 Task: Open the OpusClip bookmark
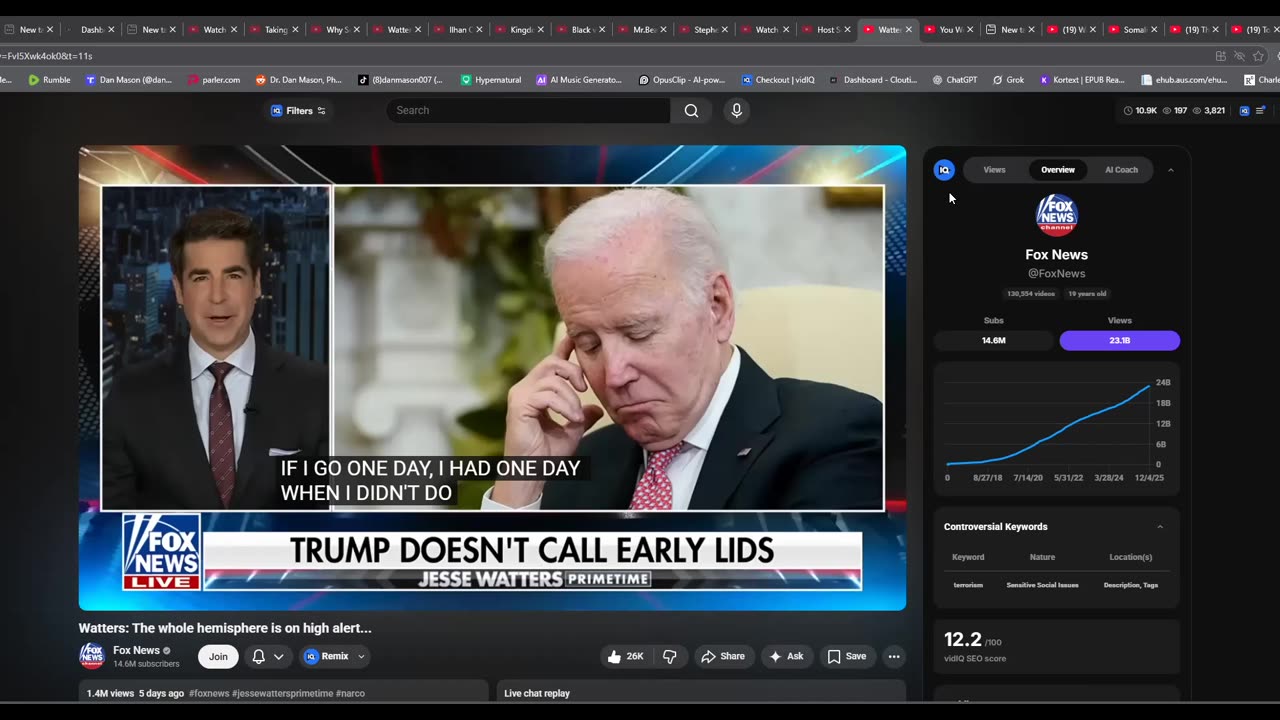click(x=682, y=80)
